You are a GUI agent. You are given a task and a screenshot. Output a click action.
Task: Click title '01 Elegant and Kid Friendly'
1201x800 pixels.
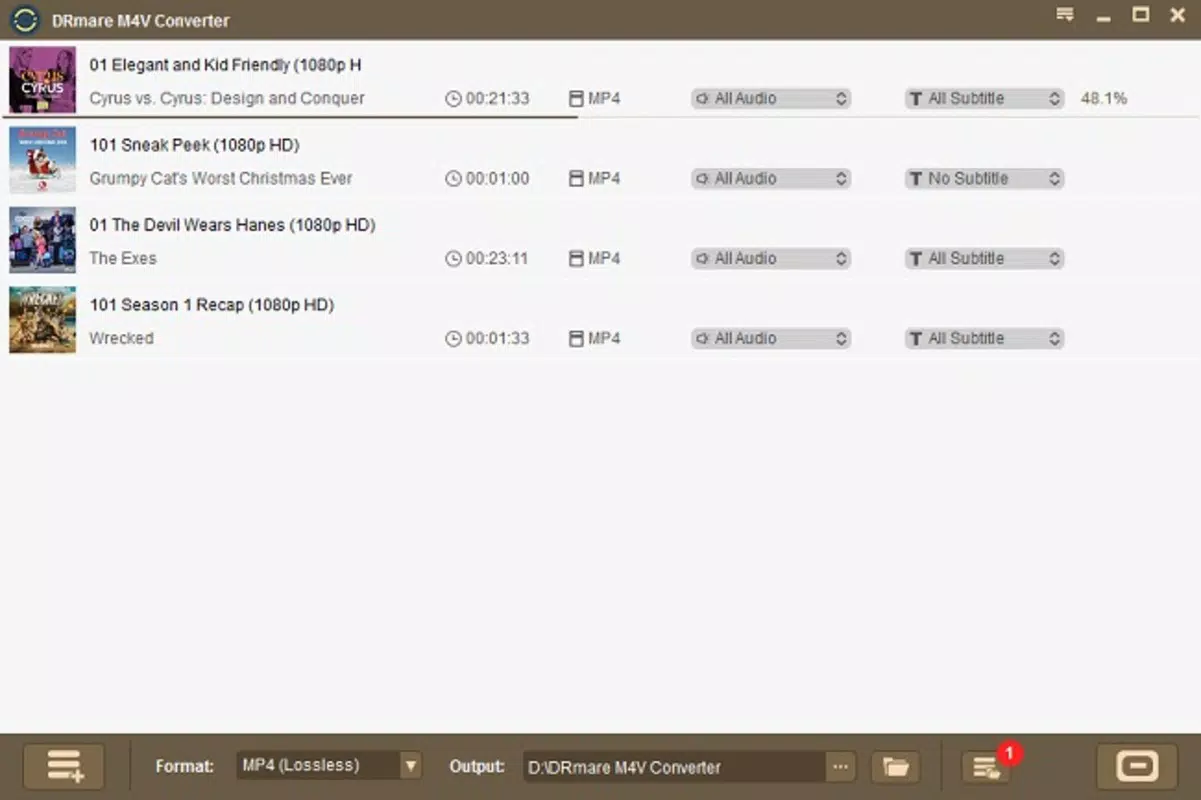(190, 65)
